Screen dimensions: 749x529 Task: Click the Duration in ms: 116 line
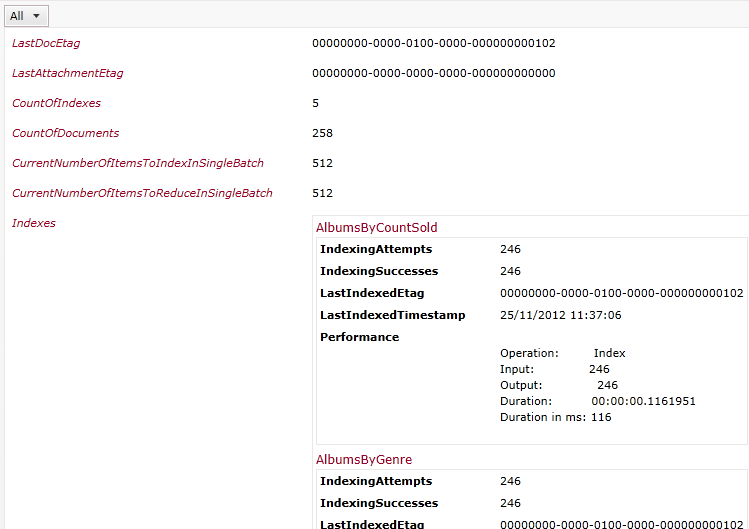click(556, 417)
